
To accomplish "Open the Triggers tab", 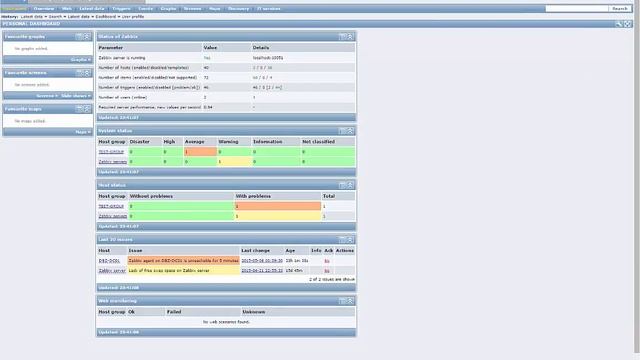I will click(121, 9).
